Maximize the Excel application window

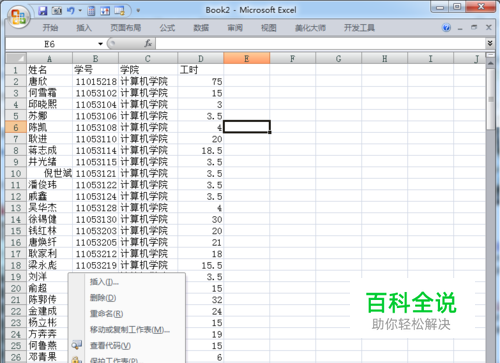point(457,7)
